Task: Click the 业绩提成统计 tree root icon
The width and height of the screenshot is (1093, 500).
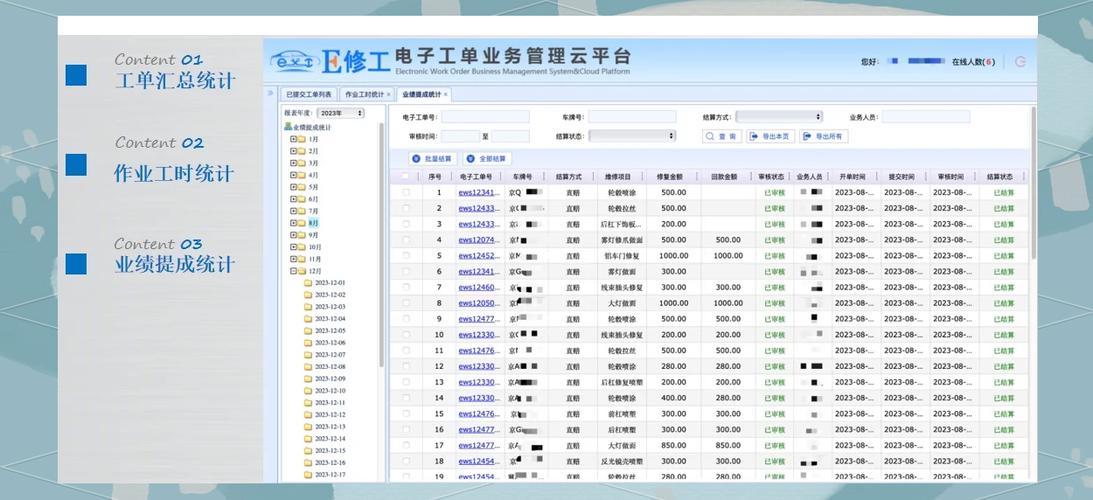Action: (x=288, y=127)
